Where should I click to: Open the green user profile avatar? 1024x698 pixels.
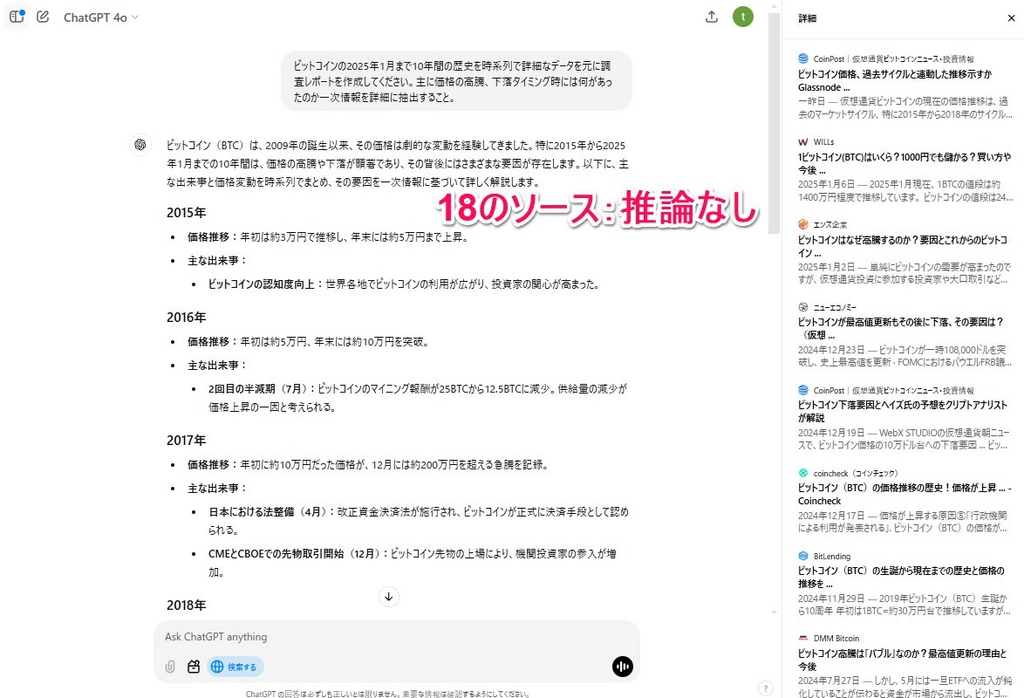pyautogui.click(x=743, y=17)
